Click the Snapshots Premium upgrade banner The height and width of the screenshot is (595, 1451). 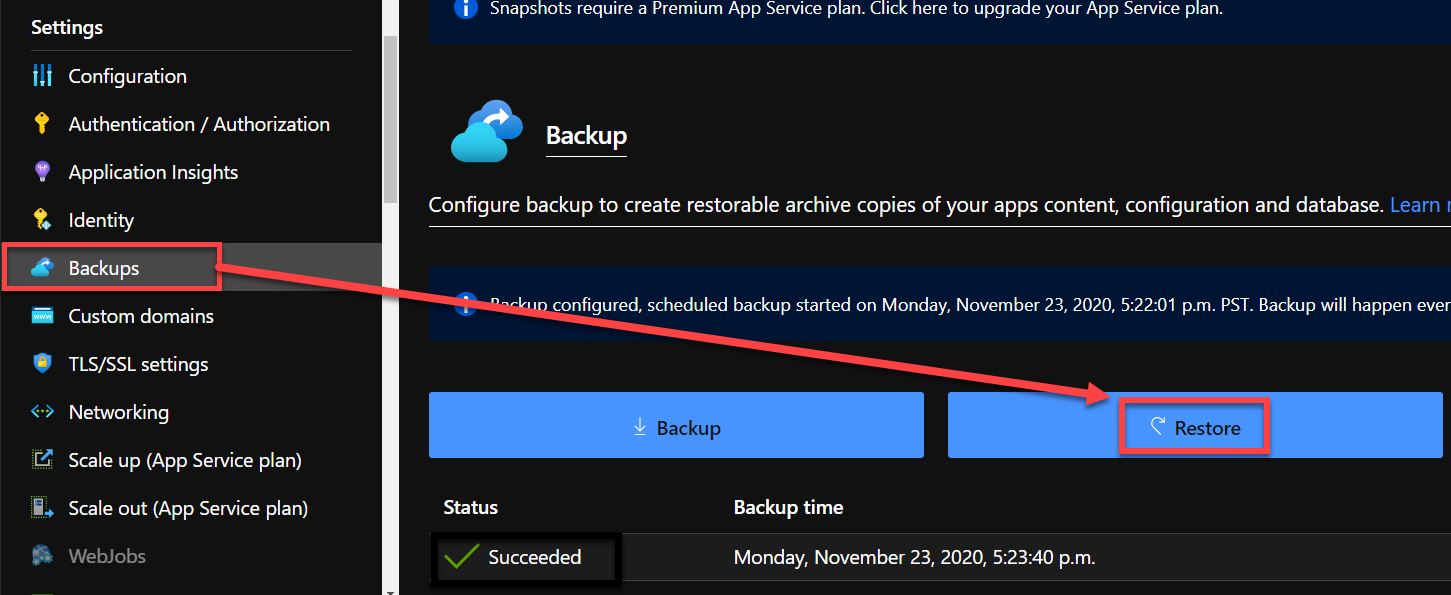[x=856, y=9]
